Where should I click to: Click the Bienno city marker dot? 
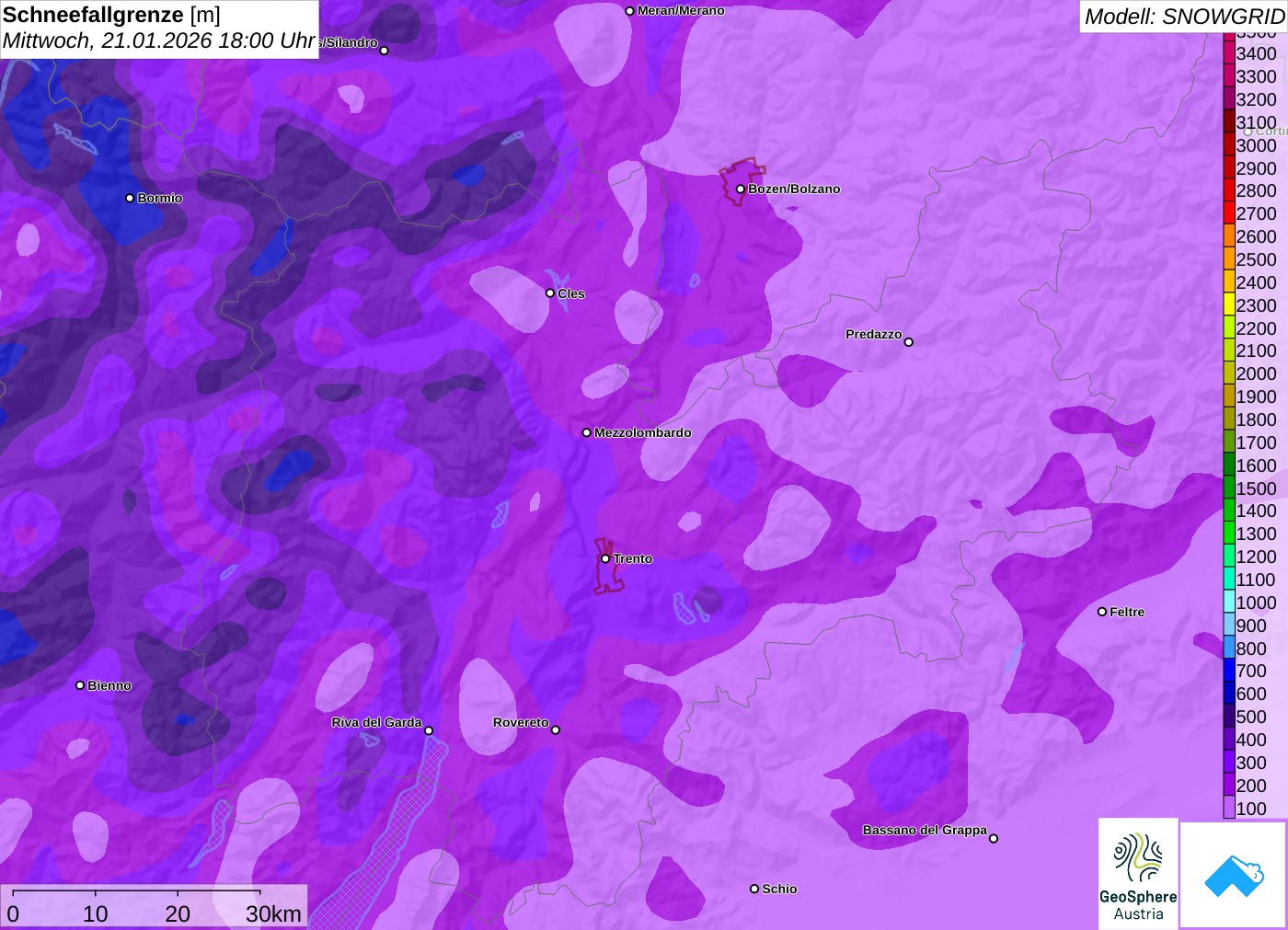pyautogui.click(x=80, y=685)
